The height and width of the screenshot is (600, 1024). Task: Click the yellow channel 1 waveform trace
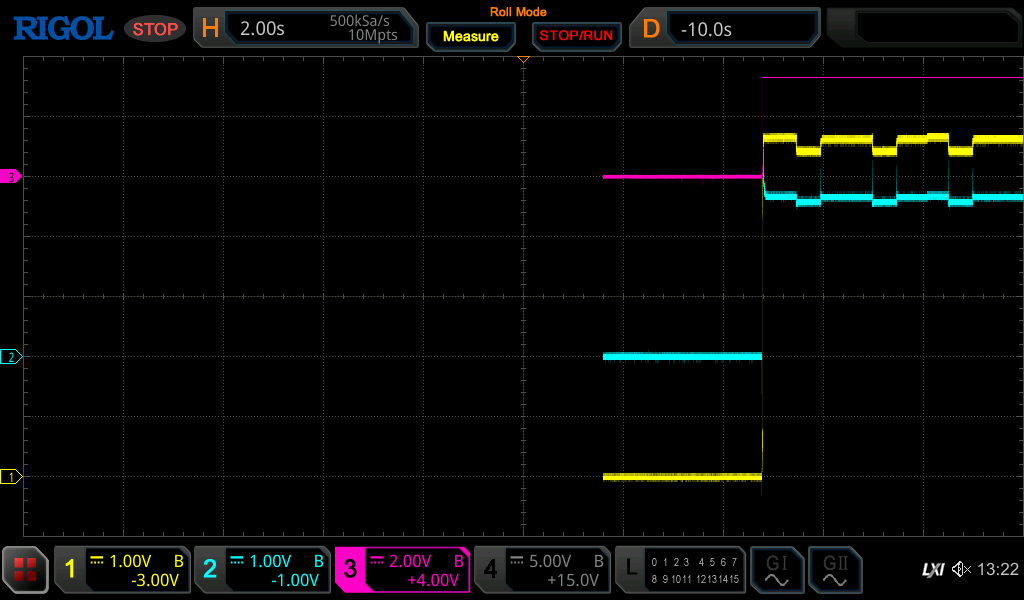(x=682, y=477)
